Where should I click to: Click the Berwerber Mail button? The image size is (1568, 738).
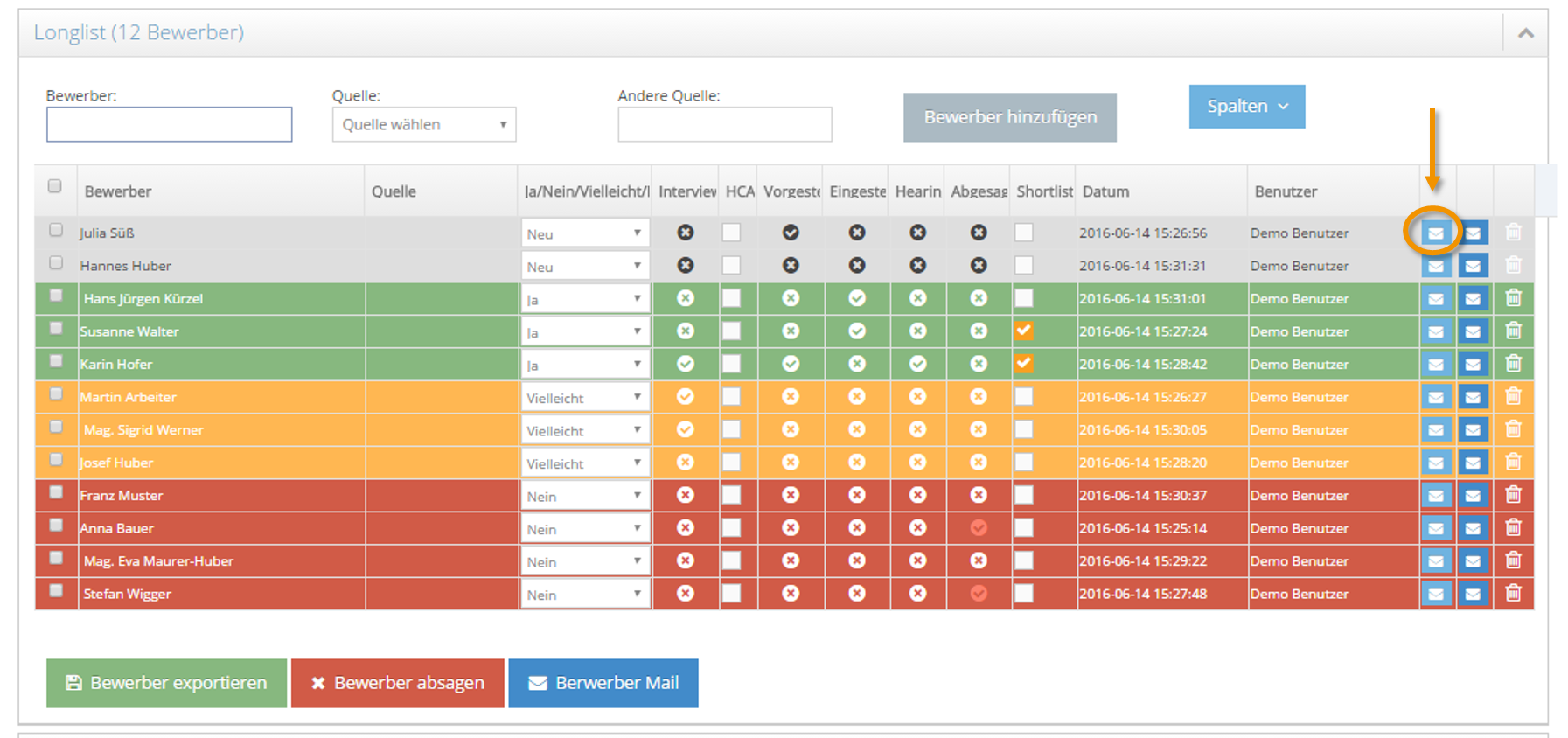coord(603,683)
